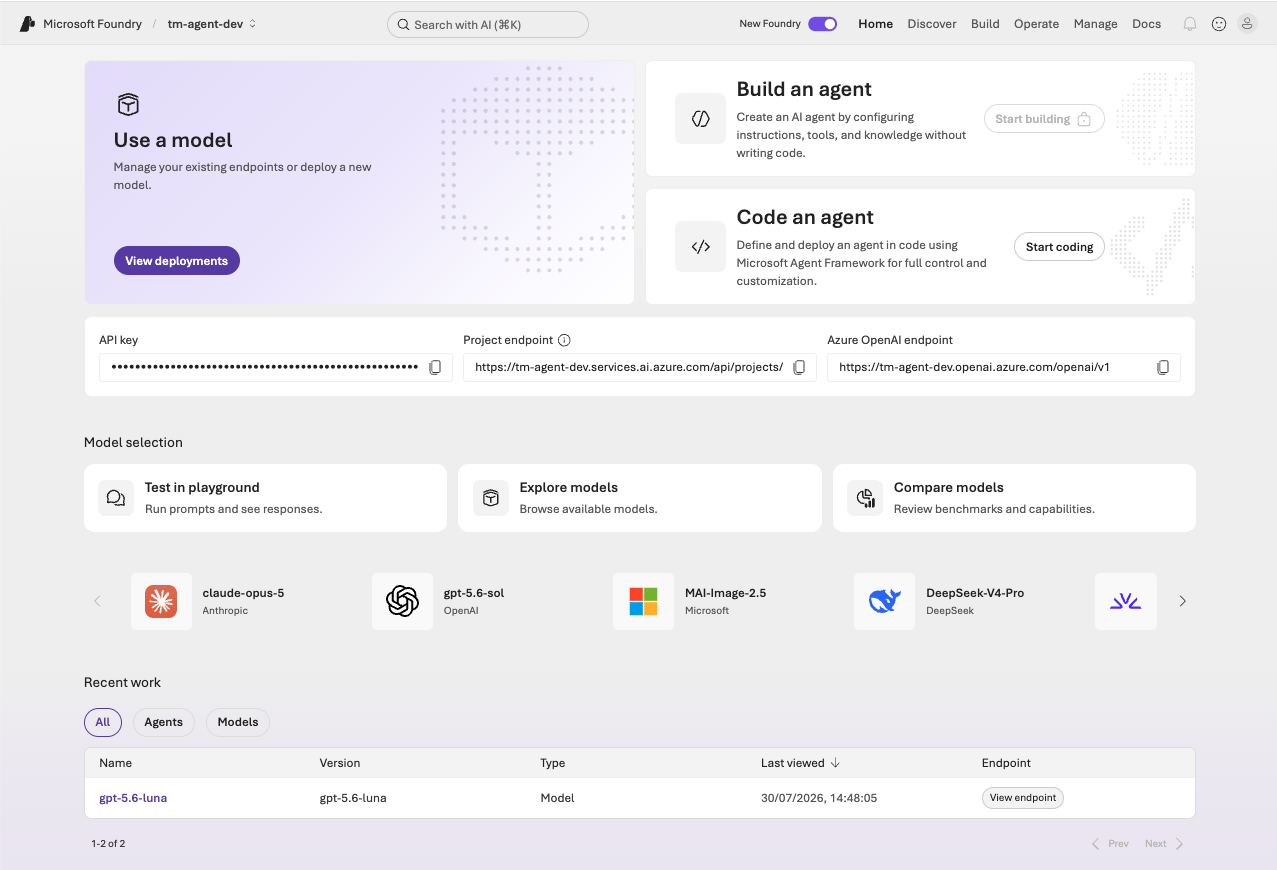Show next models with right chevron
This screenshot has width=1277, height=870.
tap(1183, 601)
